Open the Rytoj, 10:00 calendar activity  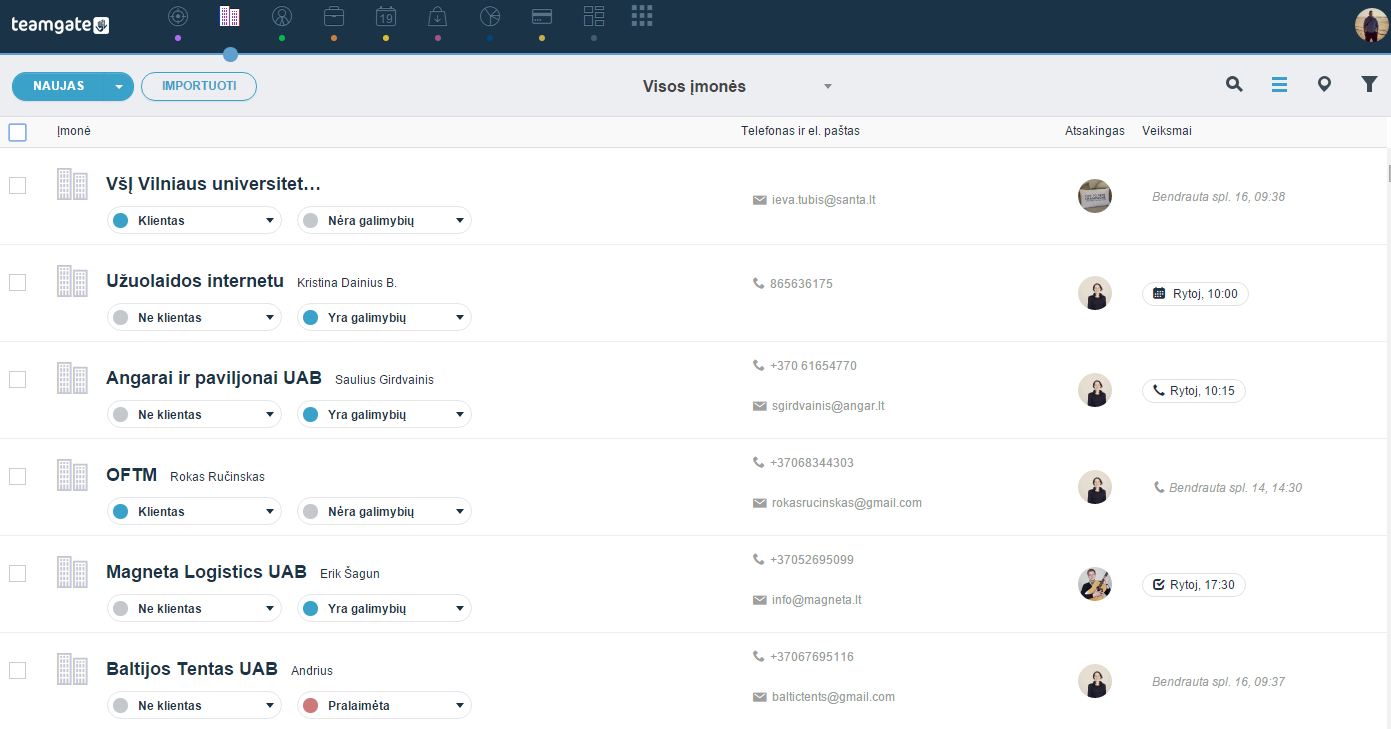(1195, 294)
